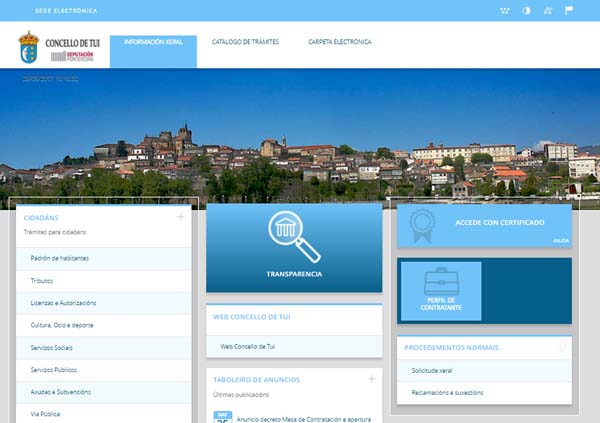The height and width of the screenshot is (423, 600).
Task: Open the Solicitude xeral procedure
Action: coord(432,371)
